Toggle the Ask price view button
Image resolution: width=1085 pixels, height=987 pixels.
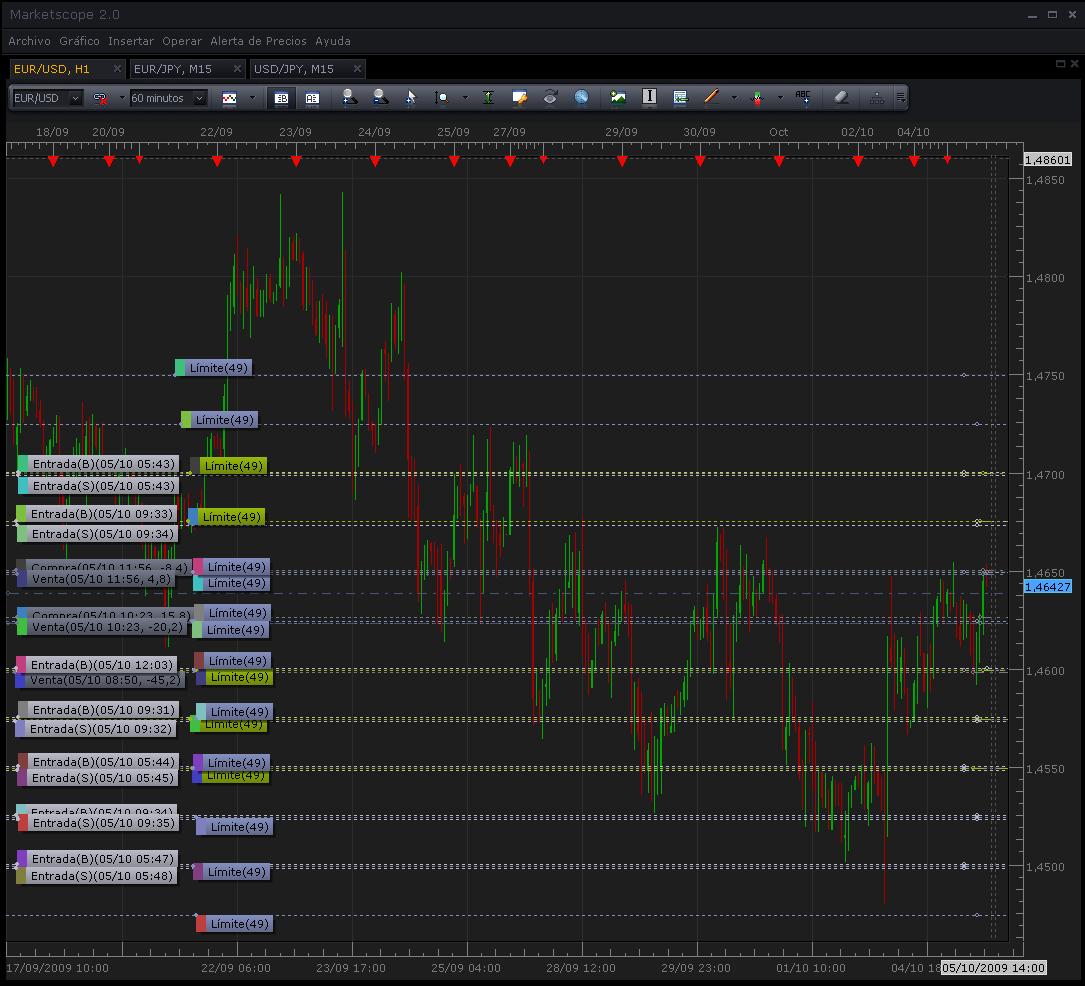coord(312,98)
